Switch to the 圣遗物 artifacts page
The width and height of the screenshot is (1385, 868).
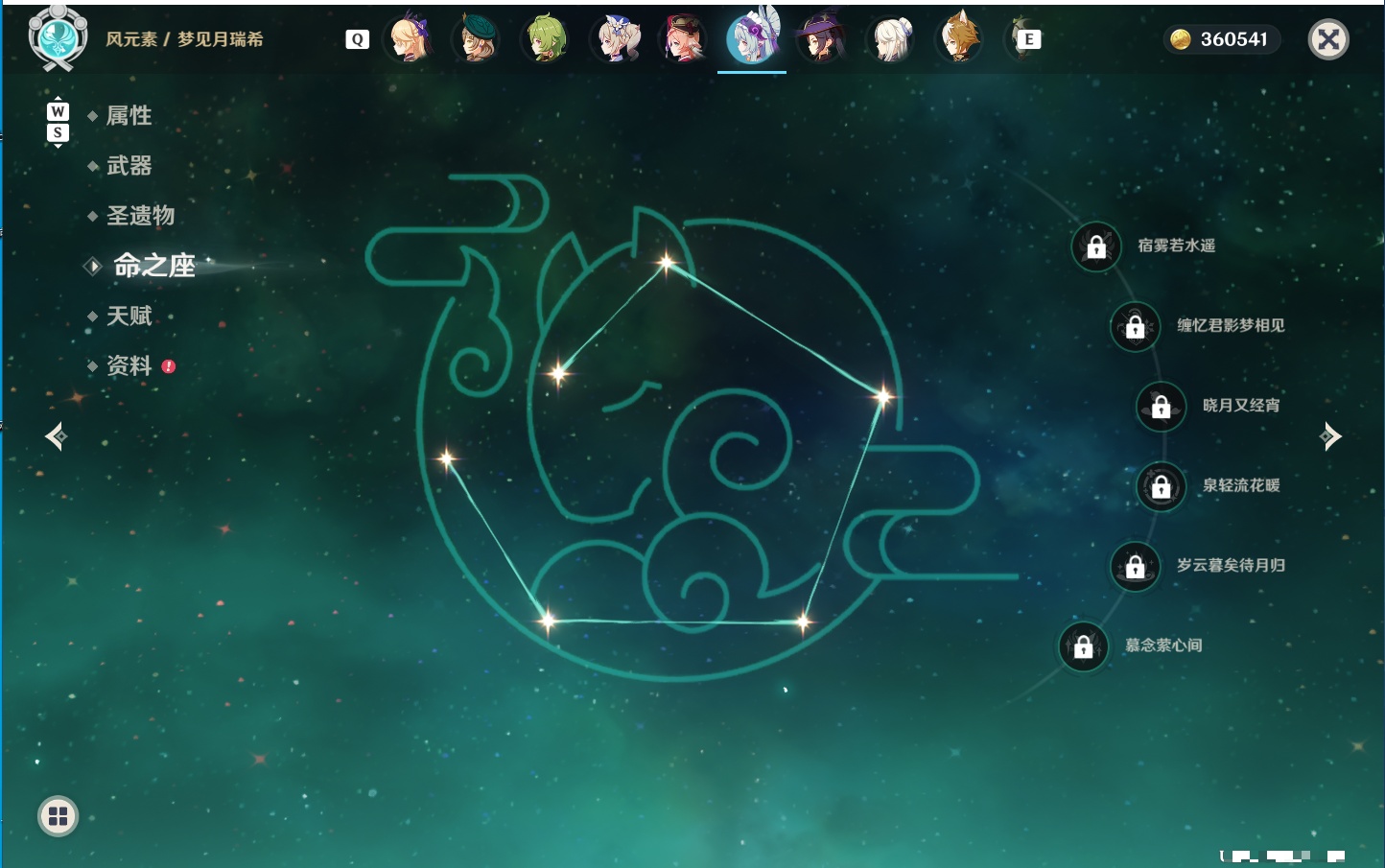pos(140,216)
